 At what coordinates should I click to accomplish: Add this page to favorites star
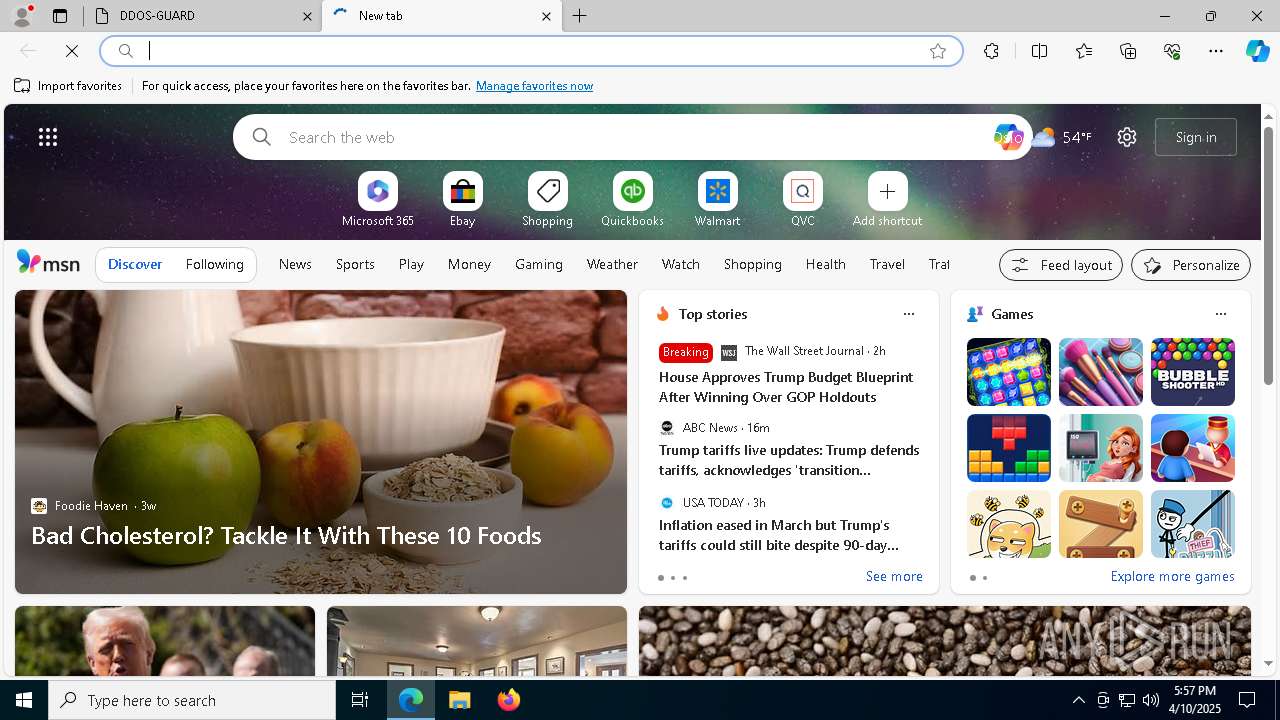(x=938, y=51)
